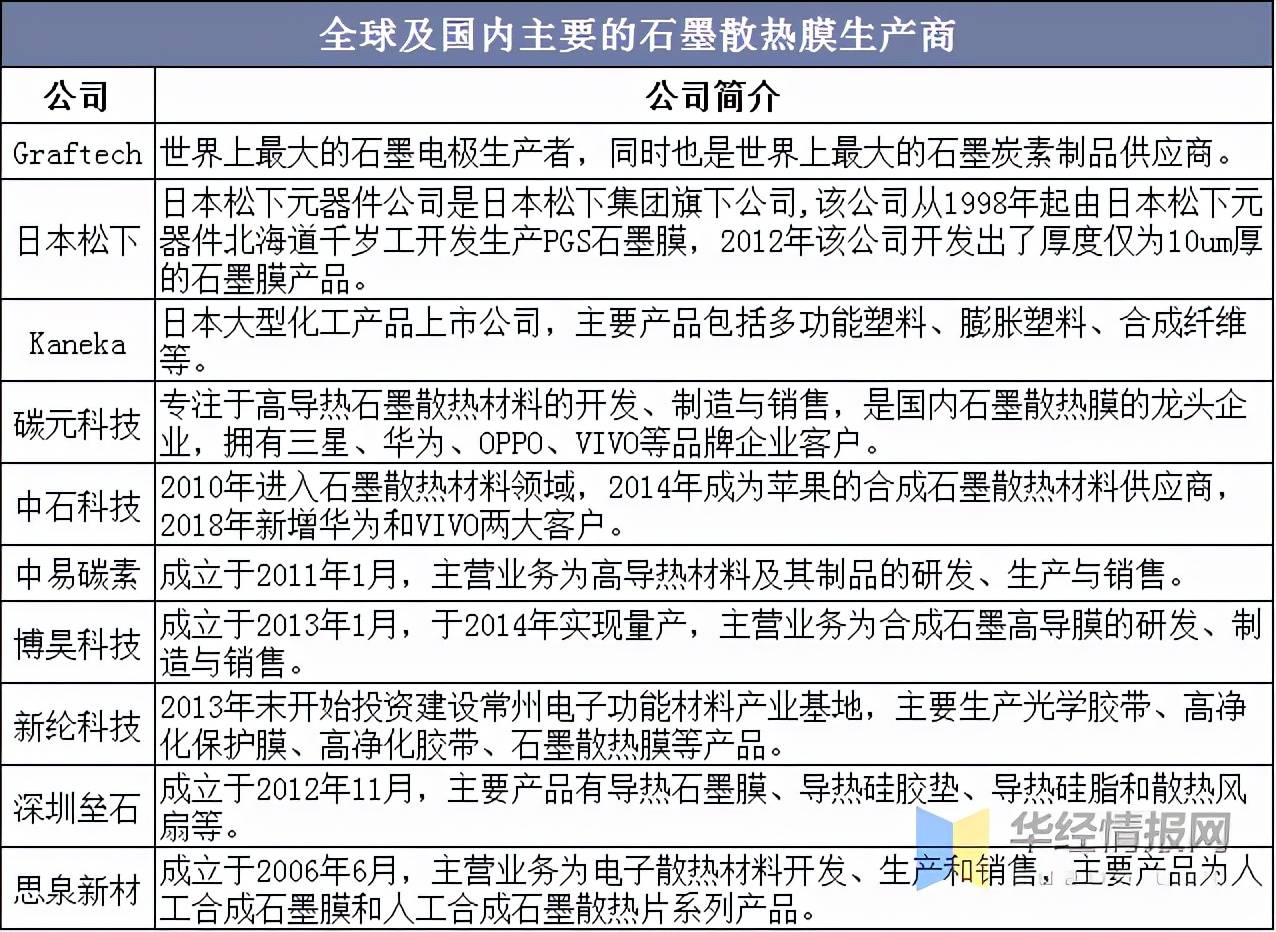Click the Graftech company cell
This screenshot has height=932, width=1276.
coord(77,152)
